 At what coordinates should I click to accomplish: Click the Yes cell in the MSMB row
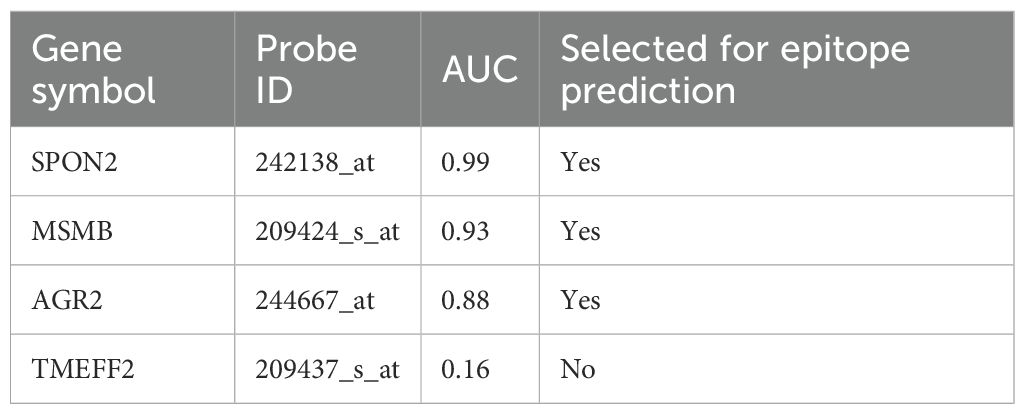click(x=580, y=232)
